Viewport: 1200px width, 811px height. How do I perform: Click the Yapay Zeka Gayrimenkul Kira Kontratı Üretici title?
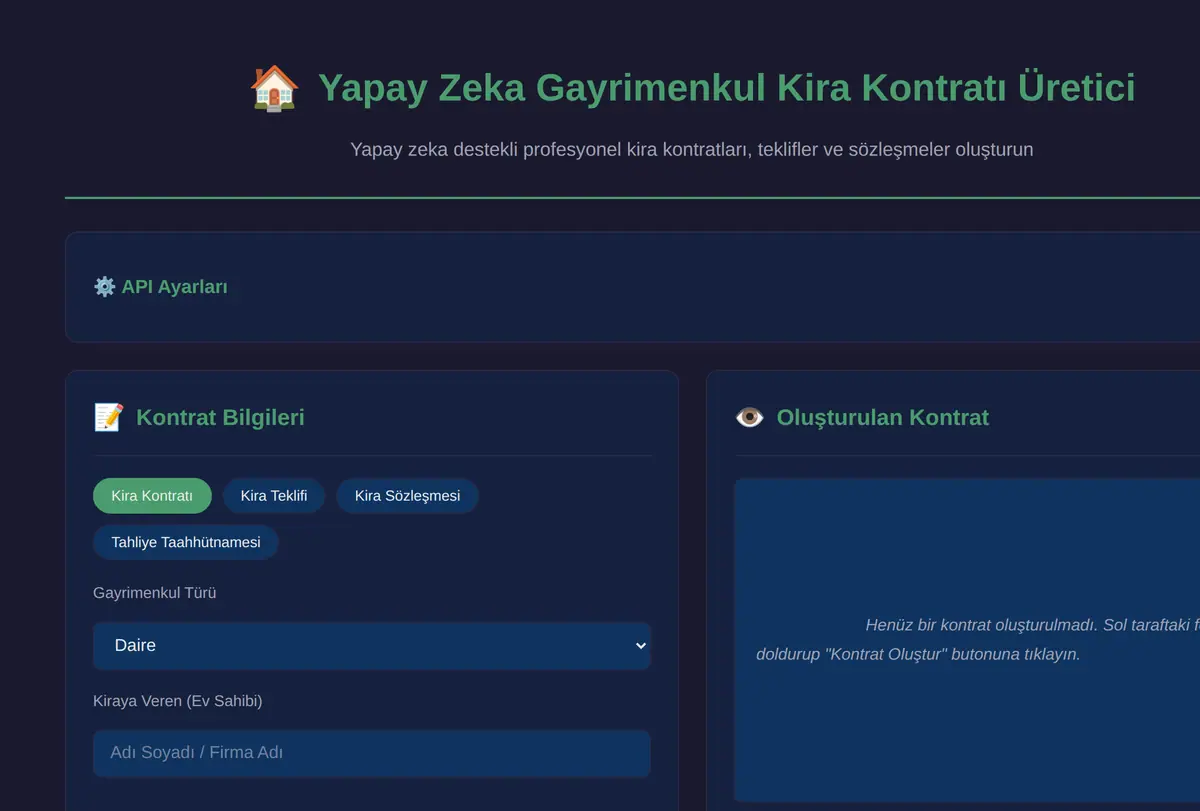727,88
